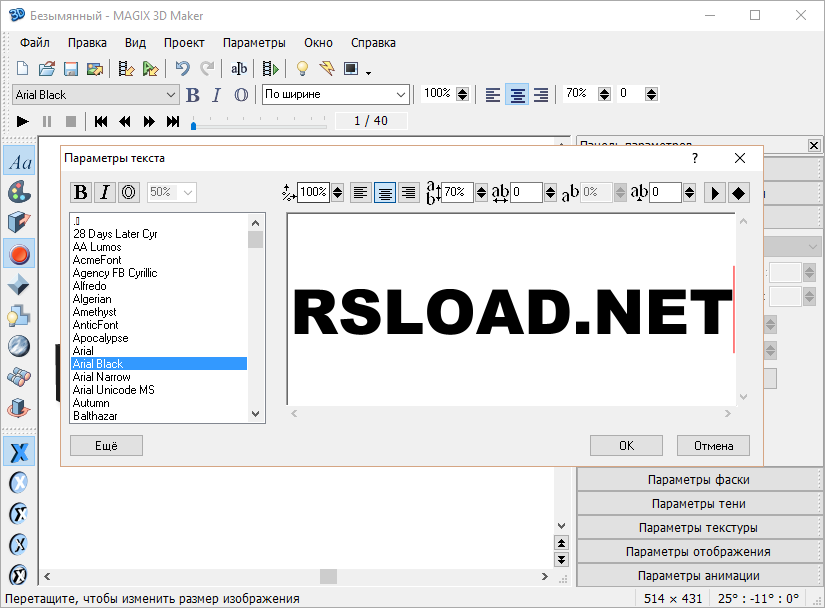Expand 'Параметры текстуры' panel section
The image size is (825, 608).
click(x=698, y=528)
